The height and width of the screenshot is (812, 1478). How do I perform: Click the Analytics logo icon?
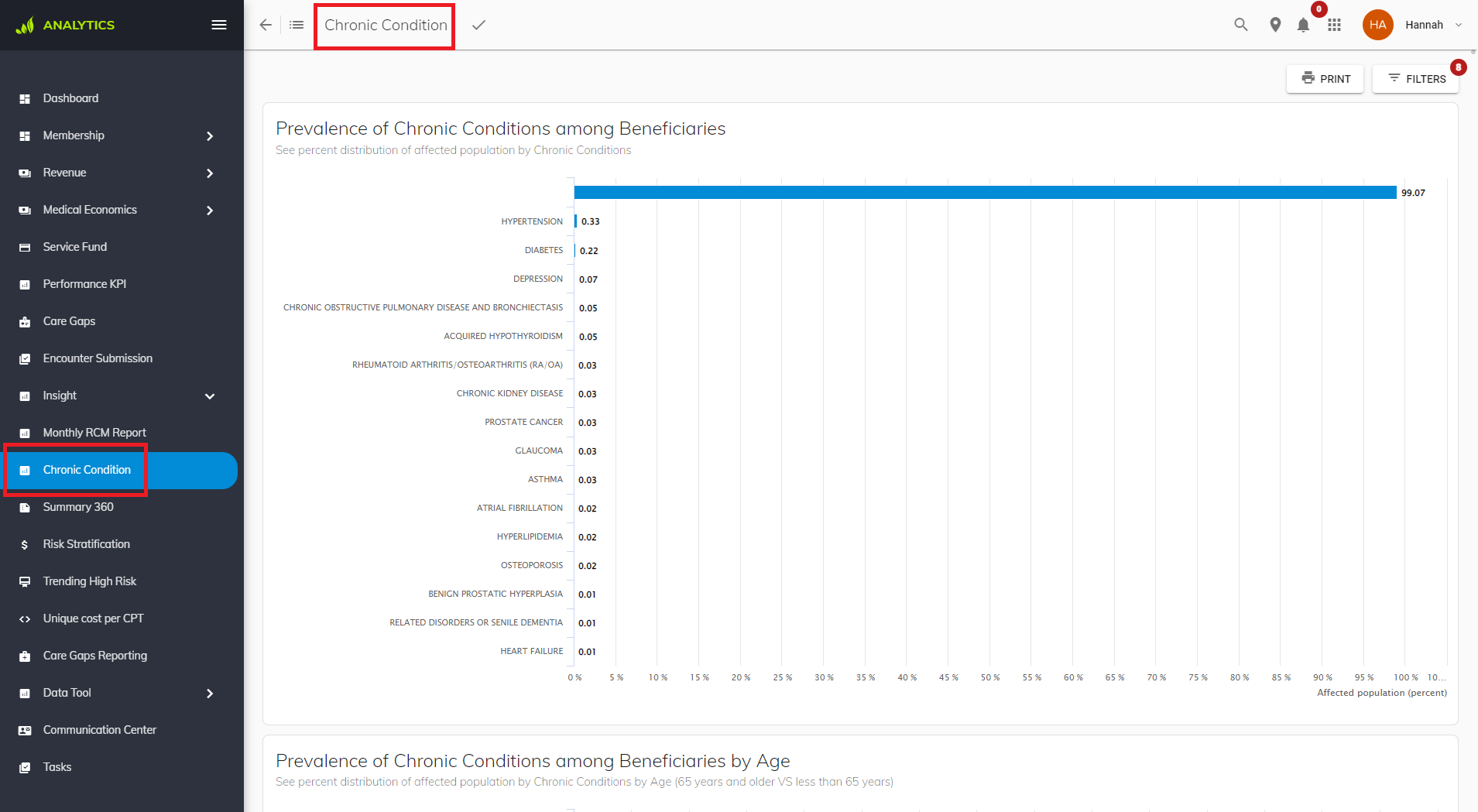click(25, 26)
